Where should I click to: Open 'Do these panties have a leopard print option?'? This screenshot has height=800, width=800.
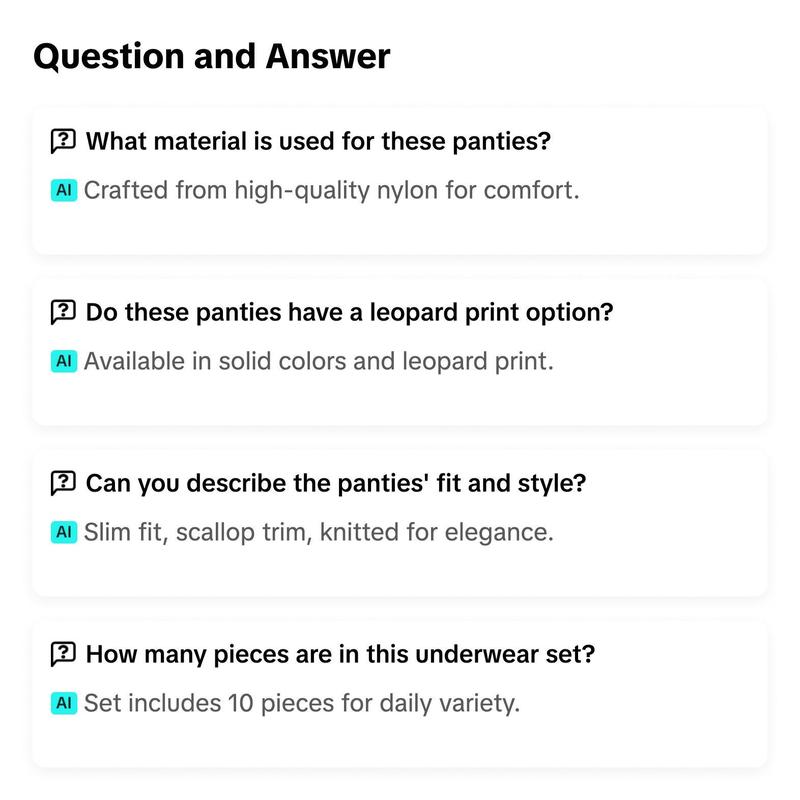[x=349, y=312]
